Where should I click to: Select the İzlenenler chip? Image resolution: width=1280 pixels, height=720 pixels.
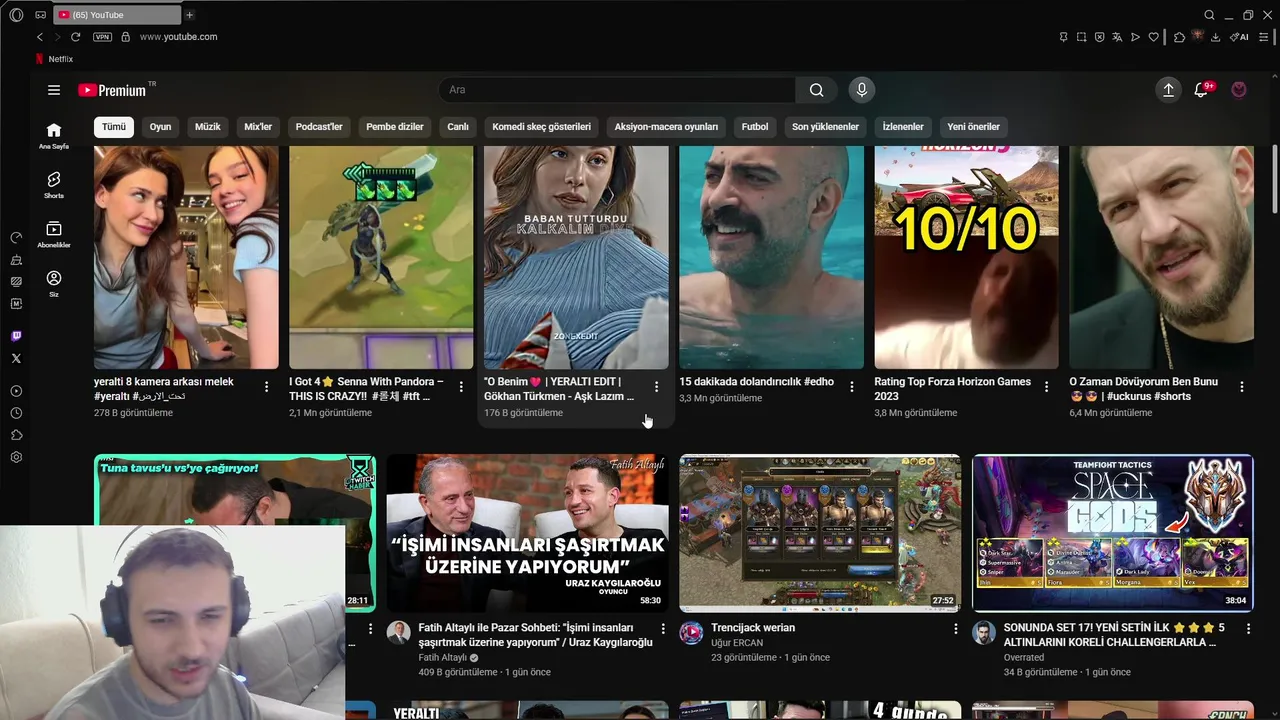[903, 127]
